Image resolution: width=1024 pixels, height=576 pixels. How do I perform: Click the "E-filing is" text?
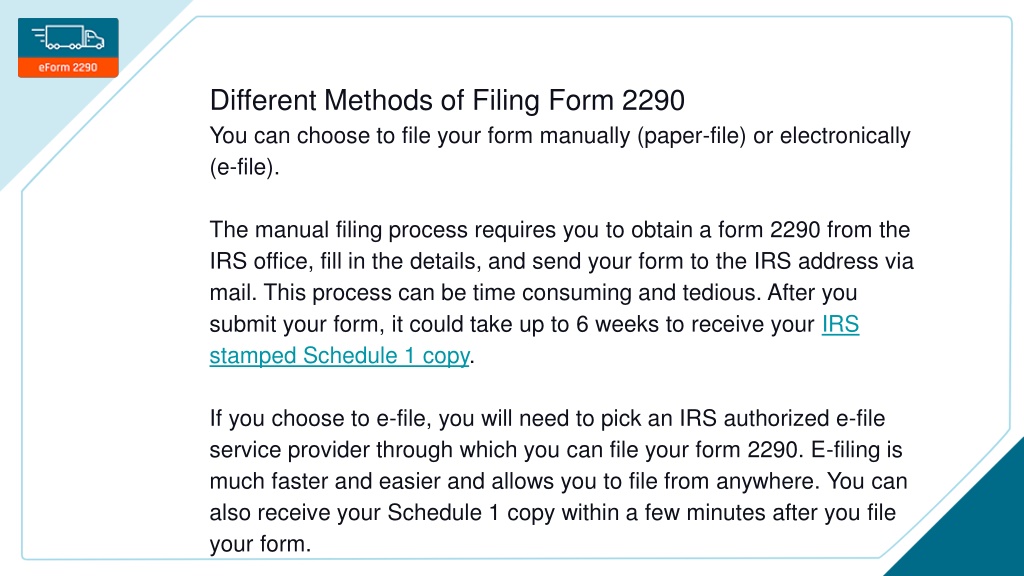pyautogui.click(x=857, y=450)
